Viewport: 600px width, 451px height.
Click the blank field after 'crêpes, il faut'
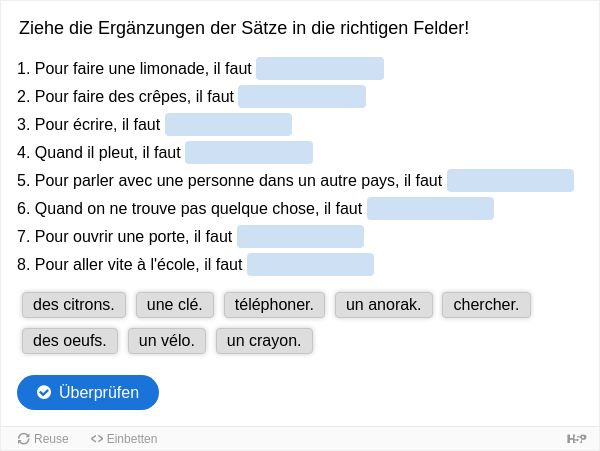click(302, 96)
